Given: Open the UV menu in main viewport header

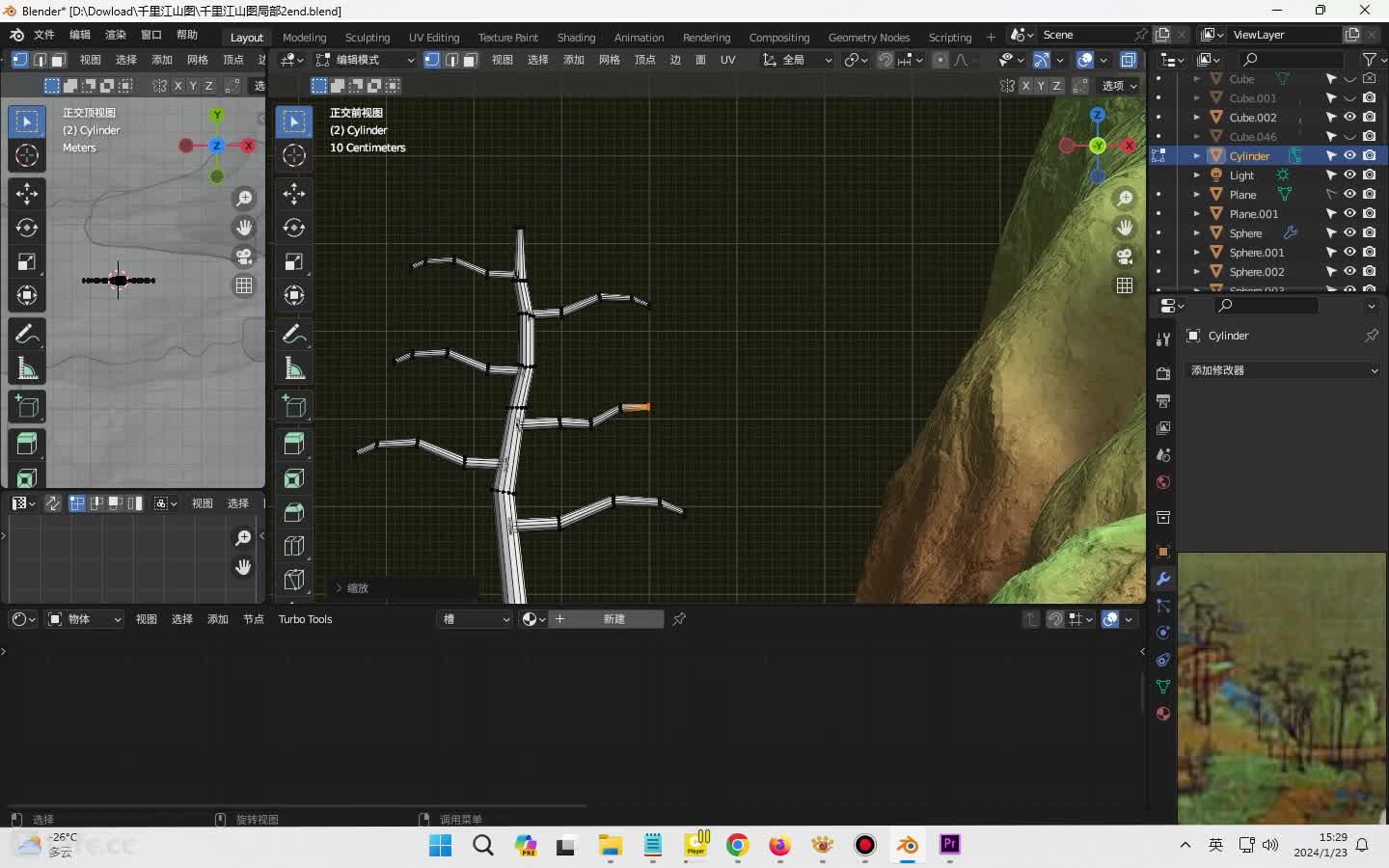Looking at the screenshot, I should click(727, 60).
